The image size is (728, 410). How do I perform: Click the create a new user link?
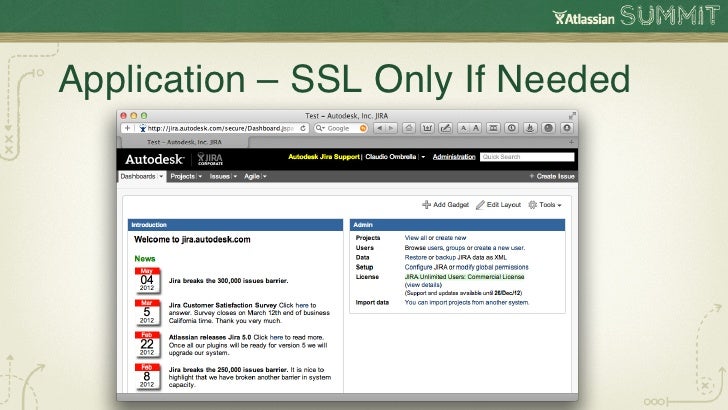[499, 247]
